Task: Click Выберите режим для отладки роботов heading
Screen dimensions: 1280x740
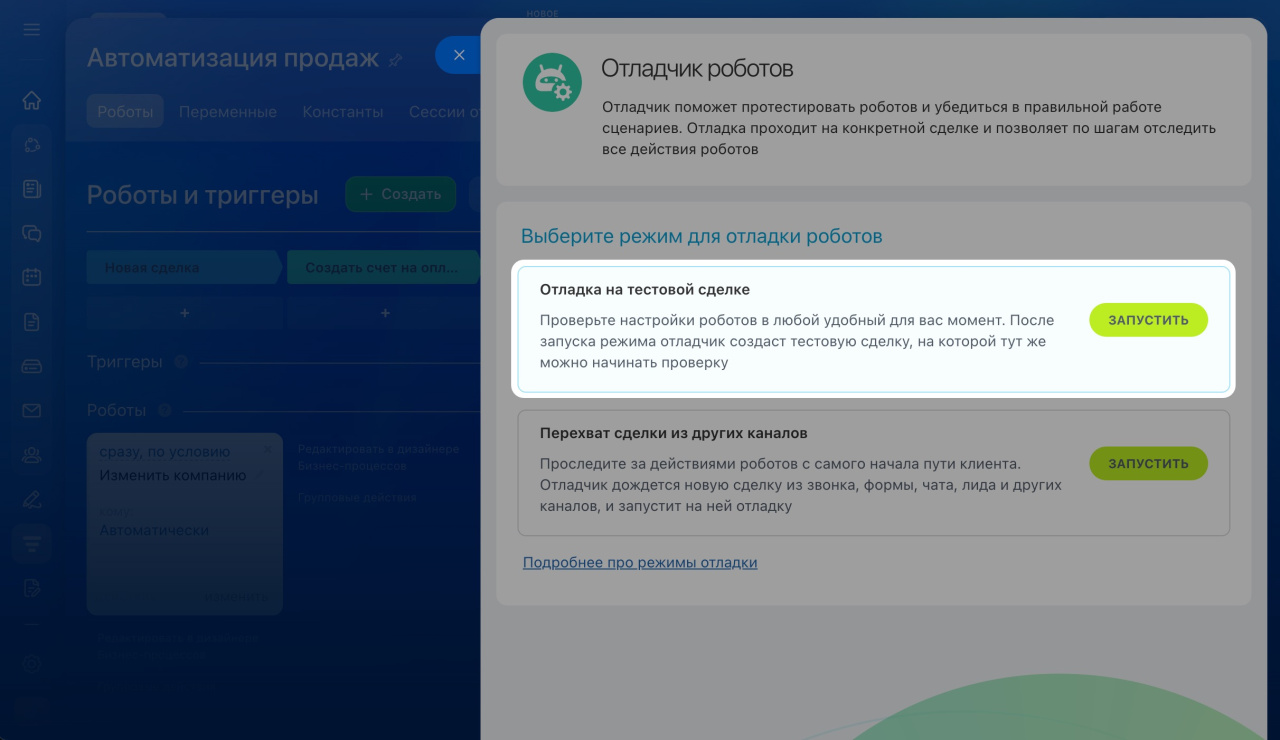Action: (701, 237)
